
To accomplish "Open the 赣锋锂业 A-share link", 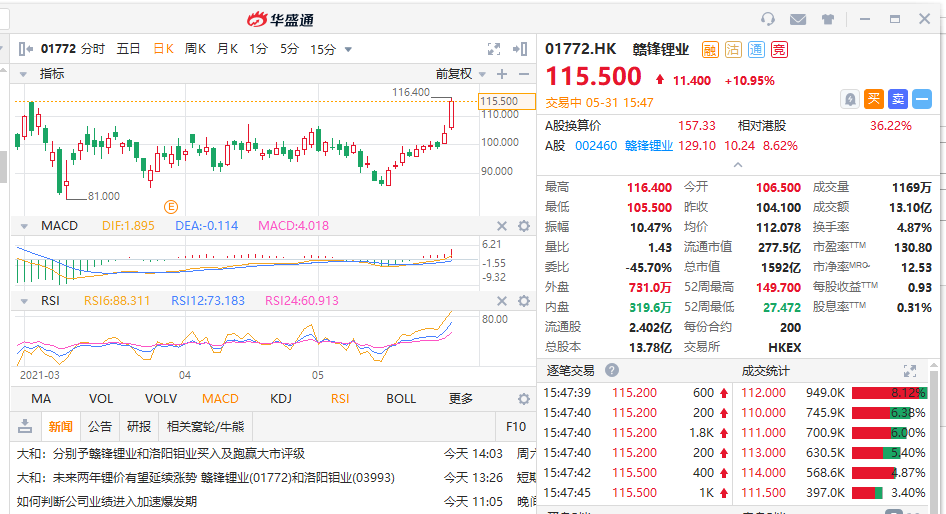I will 649,146.
